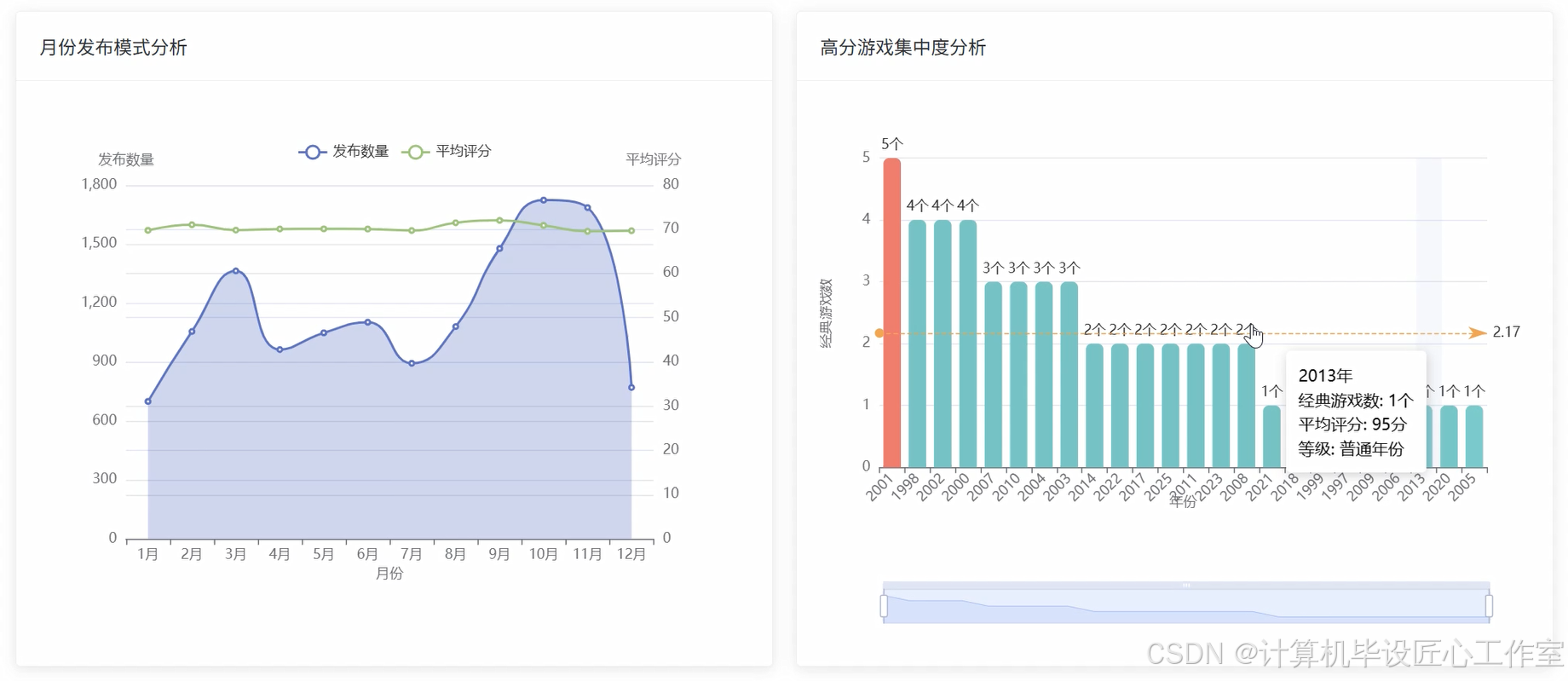The width and height of the screenshot is (1568, 681).
Task: Click the 2.17 average value label
Action: (1506, 332)
